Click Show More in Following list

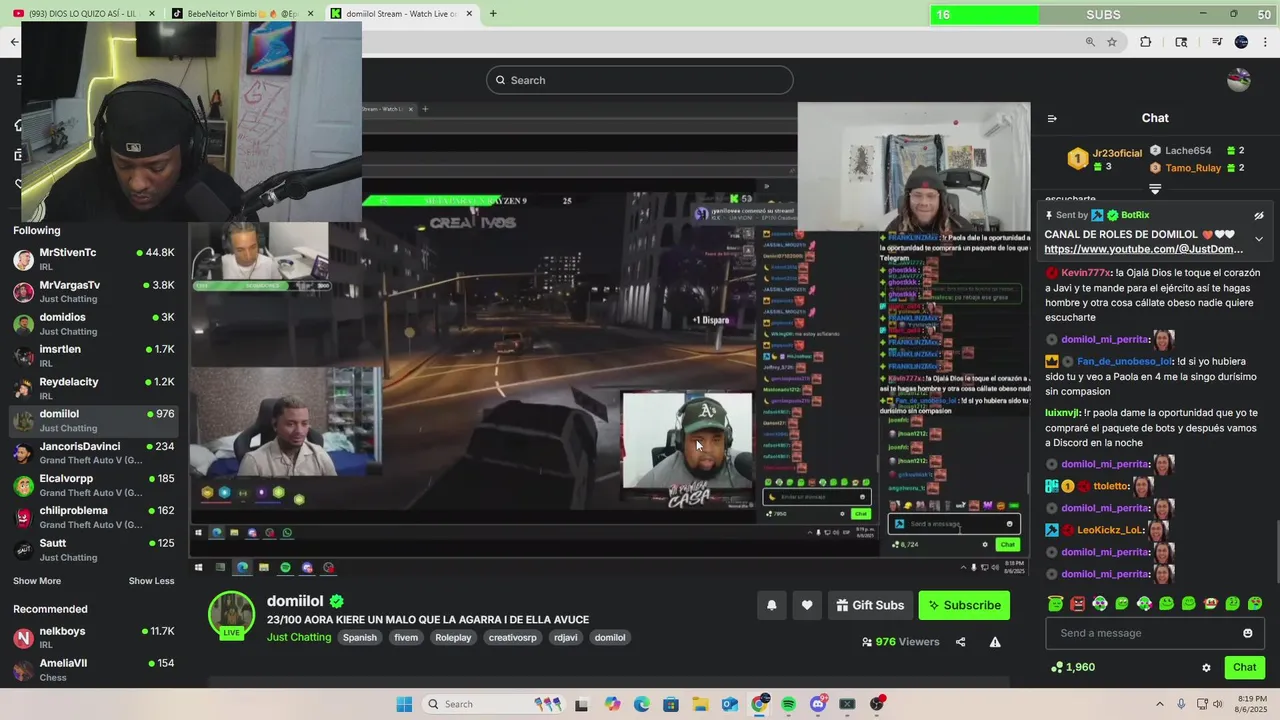[x=37, y=581]
